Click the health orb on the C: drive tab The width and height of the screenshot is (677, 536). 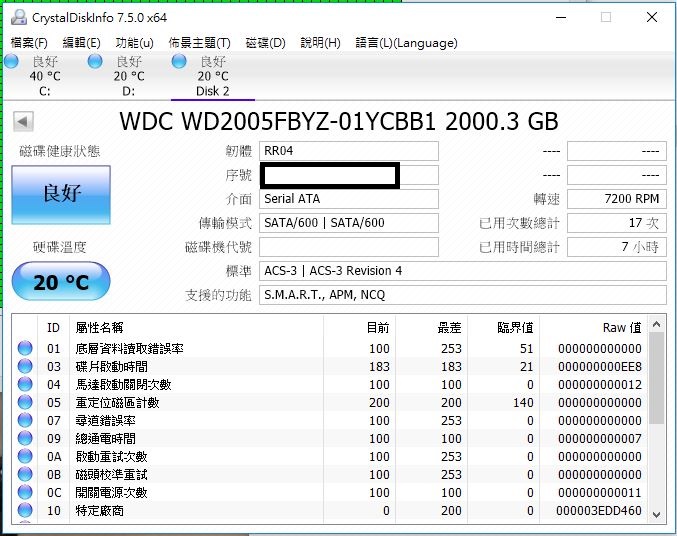[x=11, y=61]
